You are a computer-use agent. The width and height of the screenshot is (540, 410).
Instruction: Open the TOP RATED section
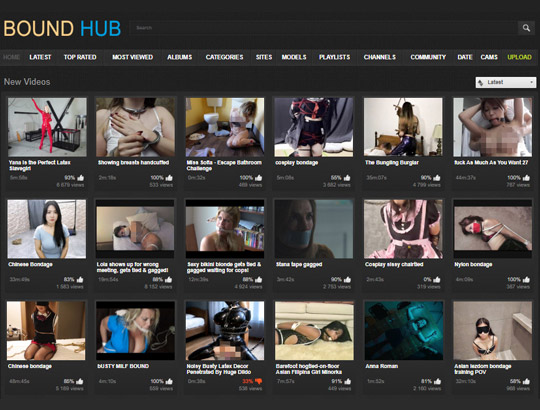80,57
